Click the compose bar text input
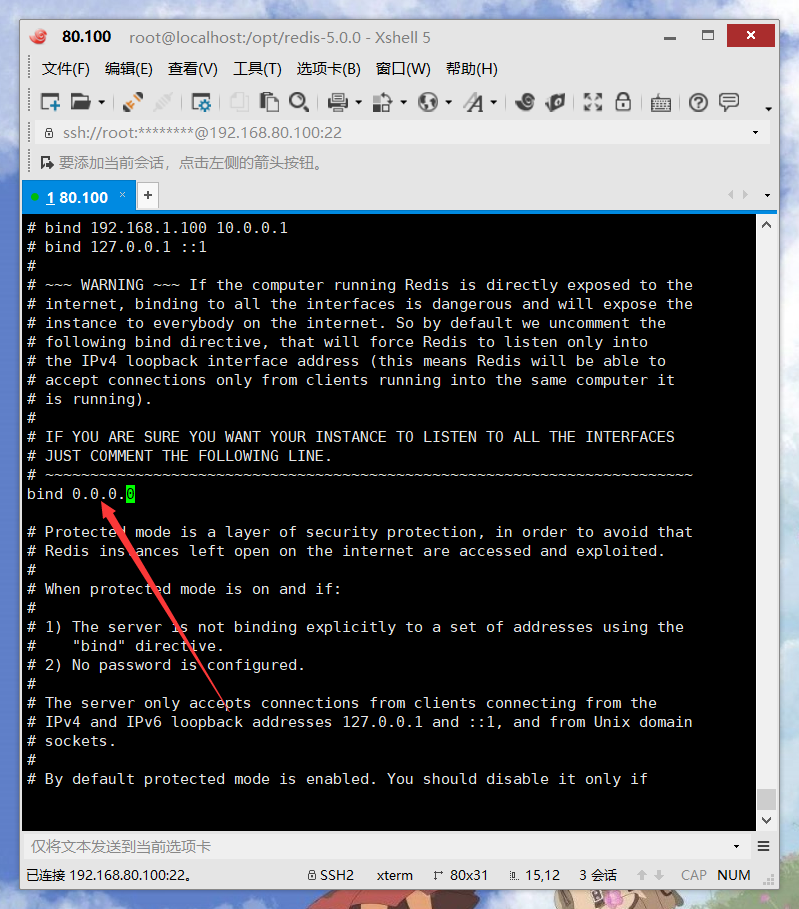 [377, 846]
